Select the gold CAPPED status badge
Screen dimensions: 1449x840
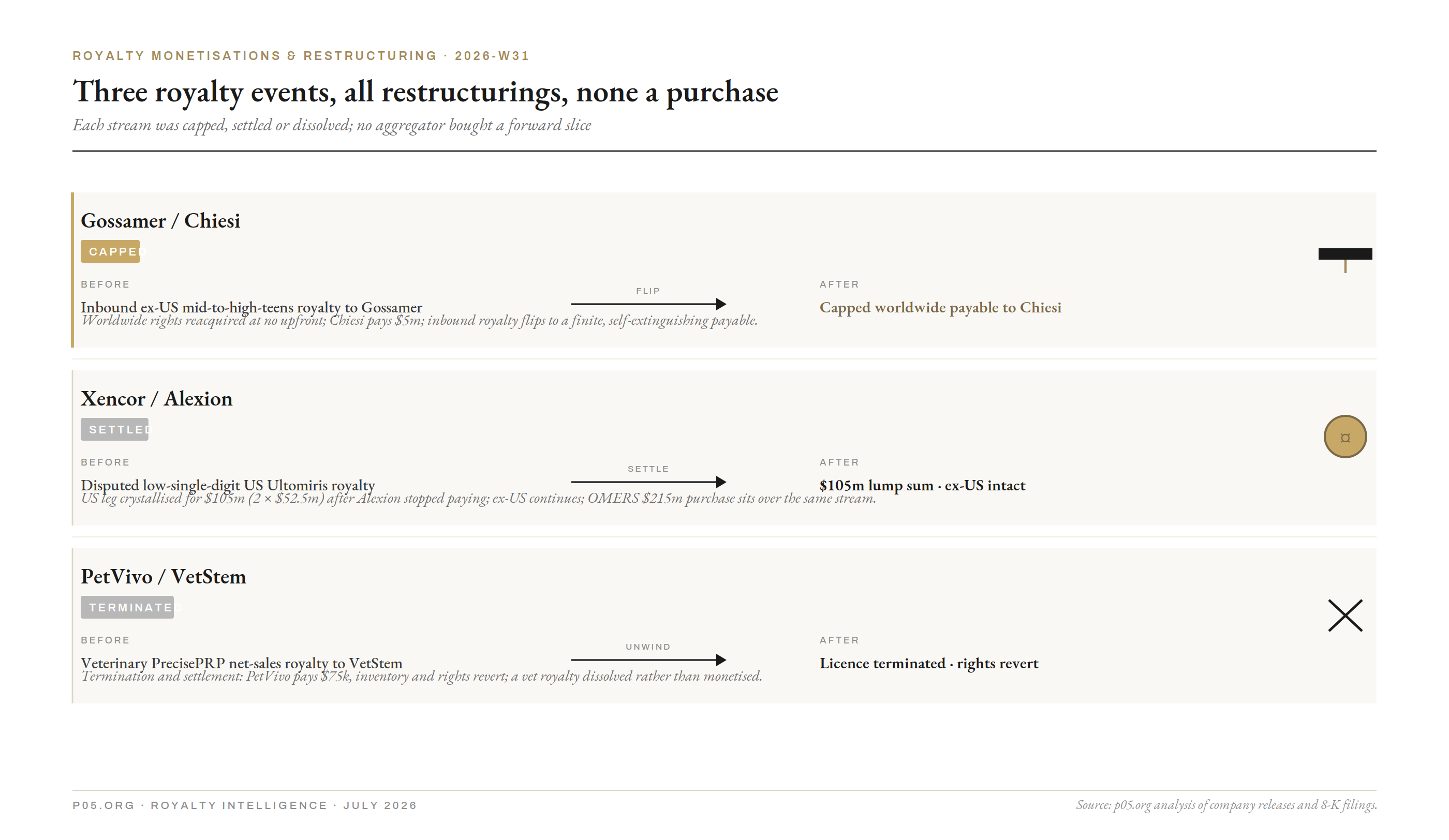coord(110,252)
